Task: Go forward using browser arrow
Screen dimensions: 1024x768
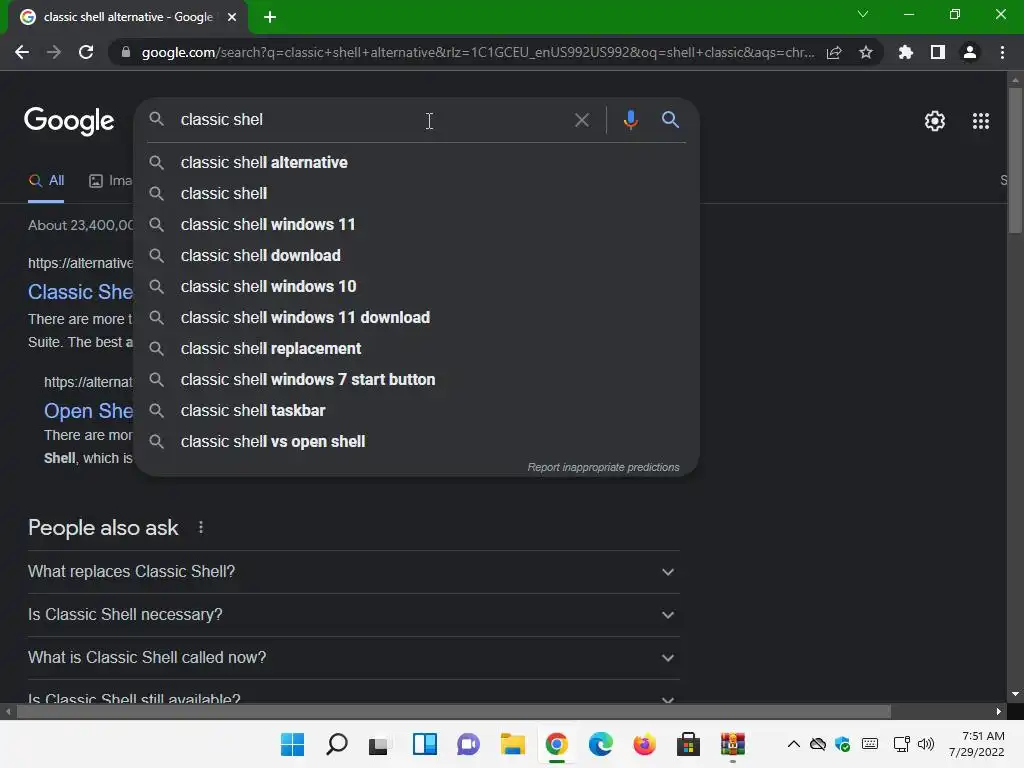Action: point(54,52)
